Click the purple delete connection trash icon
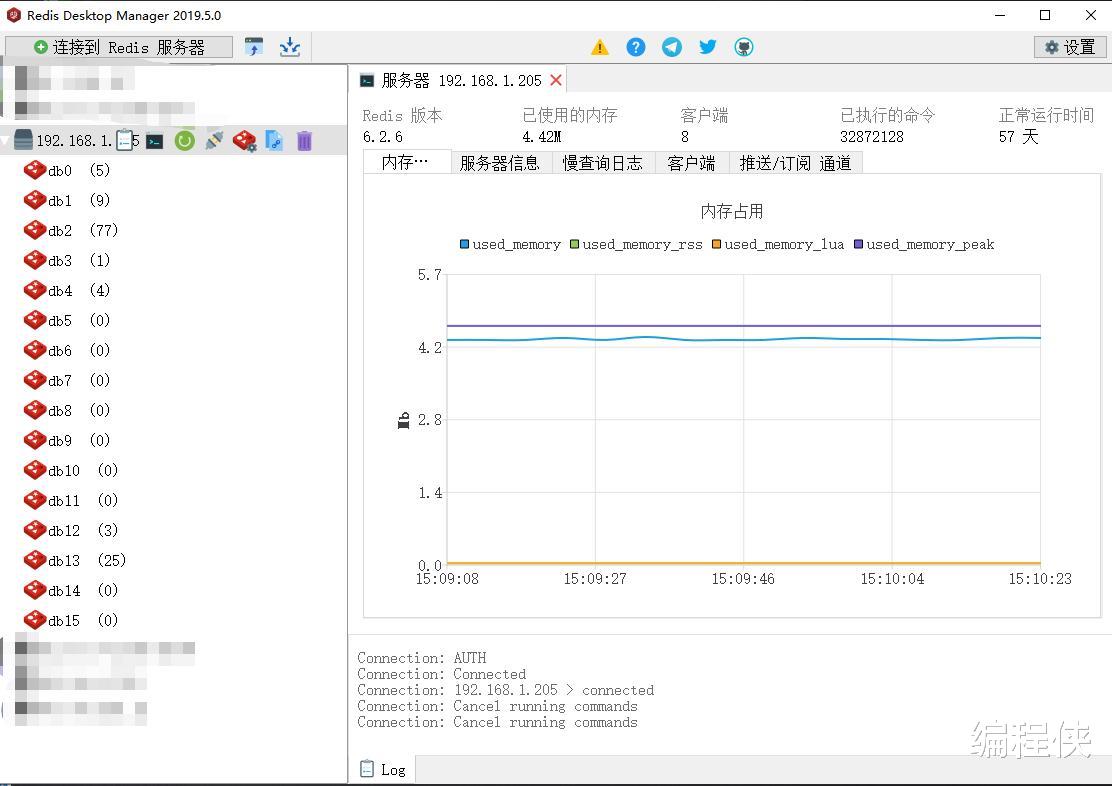The height and width of the screenshot is (786, 1112). [304, 140]
